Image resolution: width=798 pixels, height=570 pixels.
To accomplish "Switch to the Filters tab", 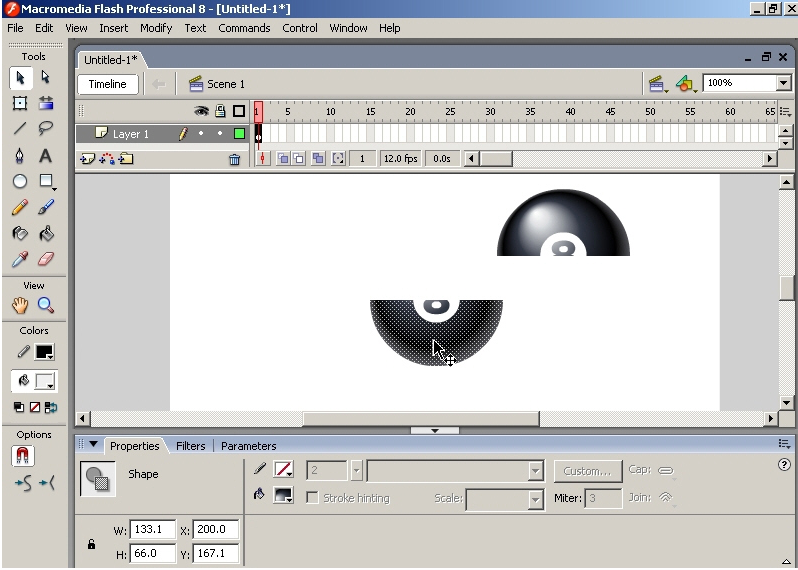I will click(x=190, y=446).
